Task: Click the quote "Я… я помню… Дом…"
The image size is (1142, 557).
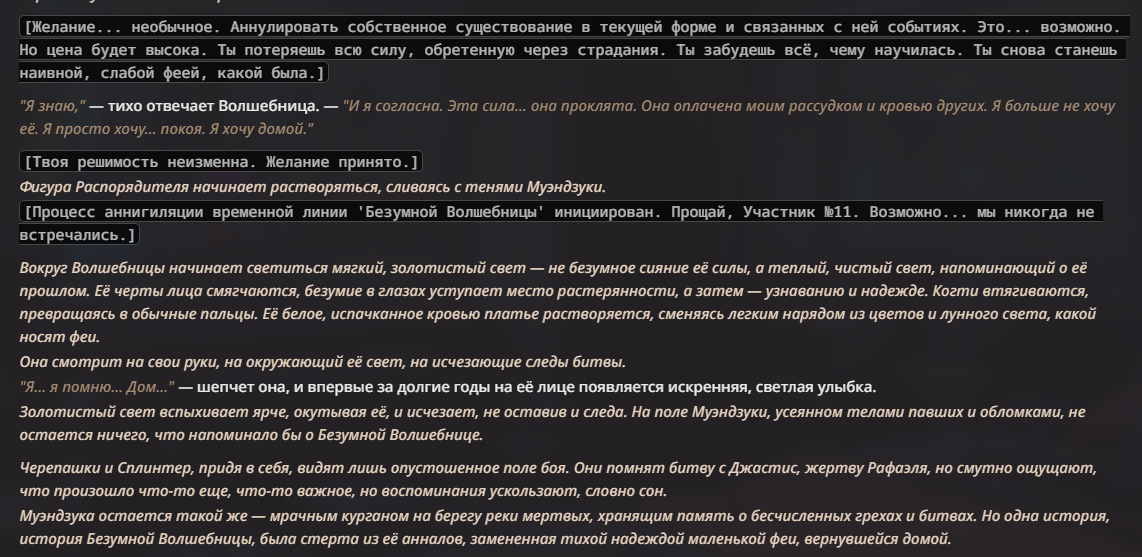Action: [x=97, y=387]
